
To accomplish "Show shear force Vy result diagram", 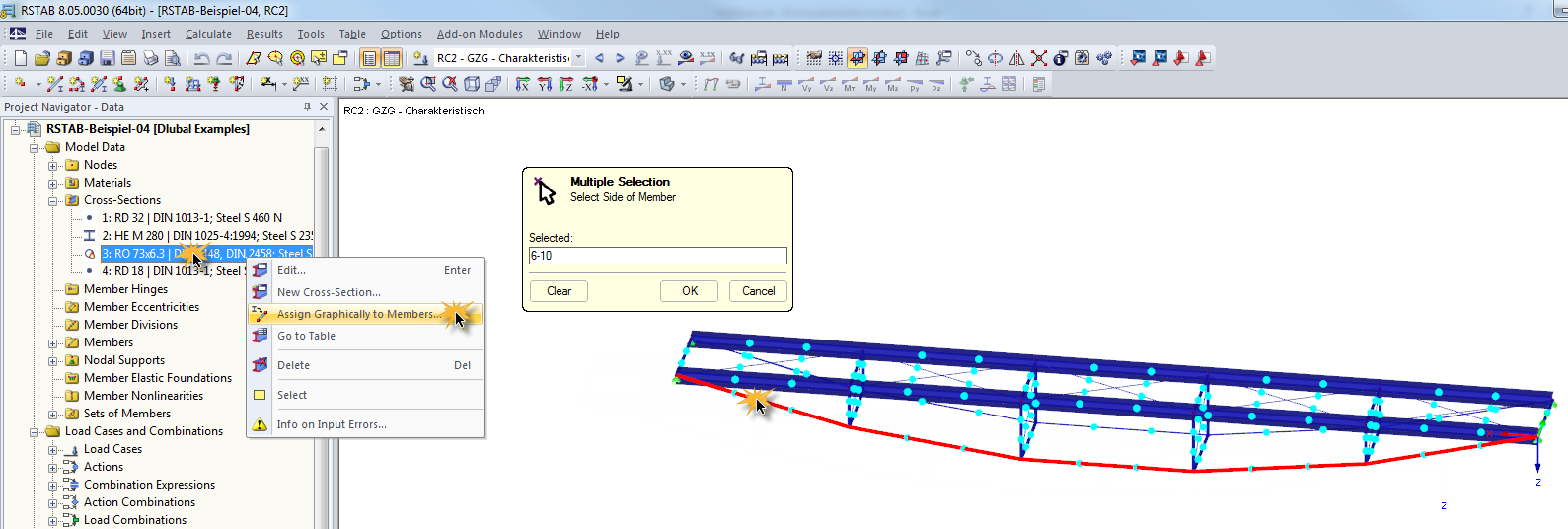I will click(806, 84).
